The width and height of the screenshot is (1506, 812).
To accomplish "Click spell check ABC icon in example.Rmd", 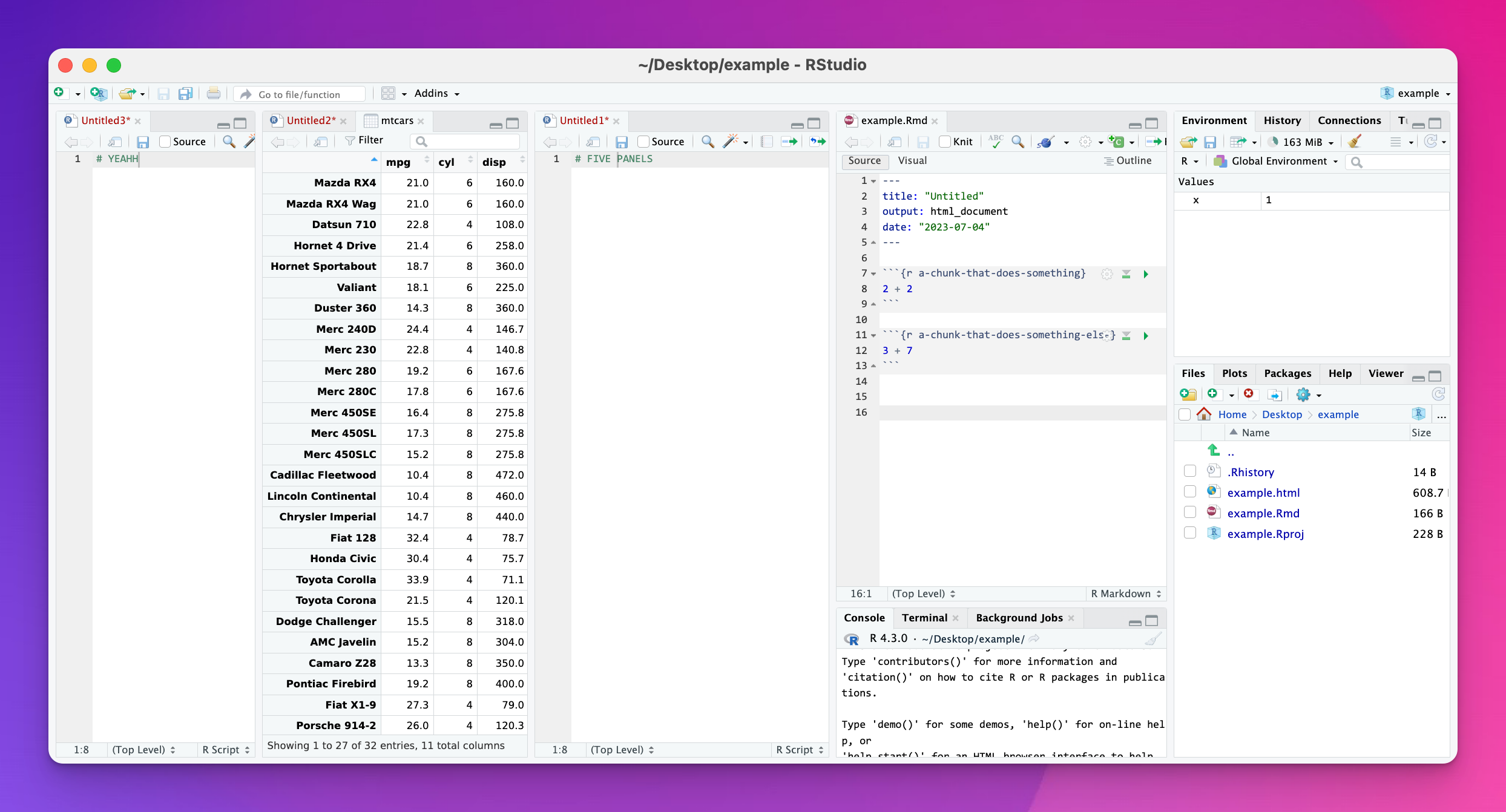I will coord(996,142).
